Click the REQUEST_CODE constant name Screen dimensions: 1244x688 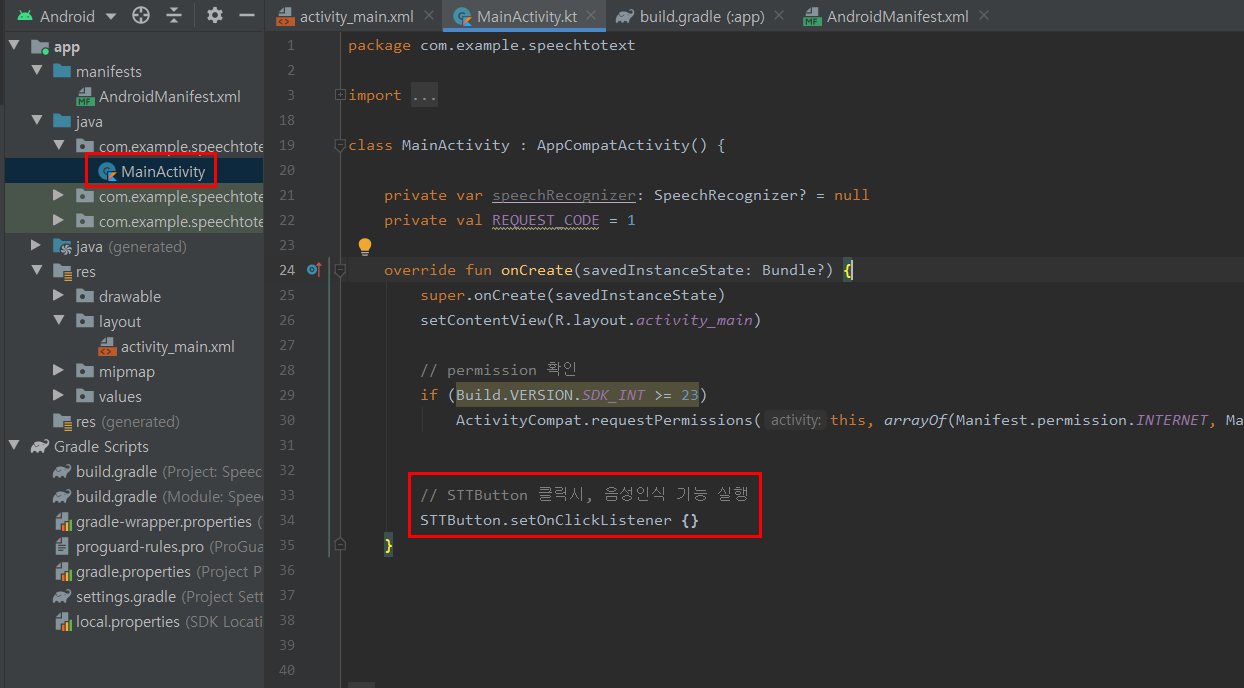tap(546, 220)
